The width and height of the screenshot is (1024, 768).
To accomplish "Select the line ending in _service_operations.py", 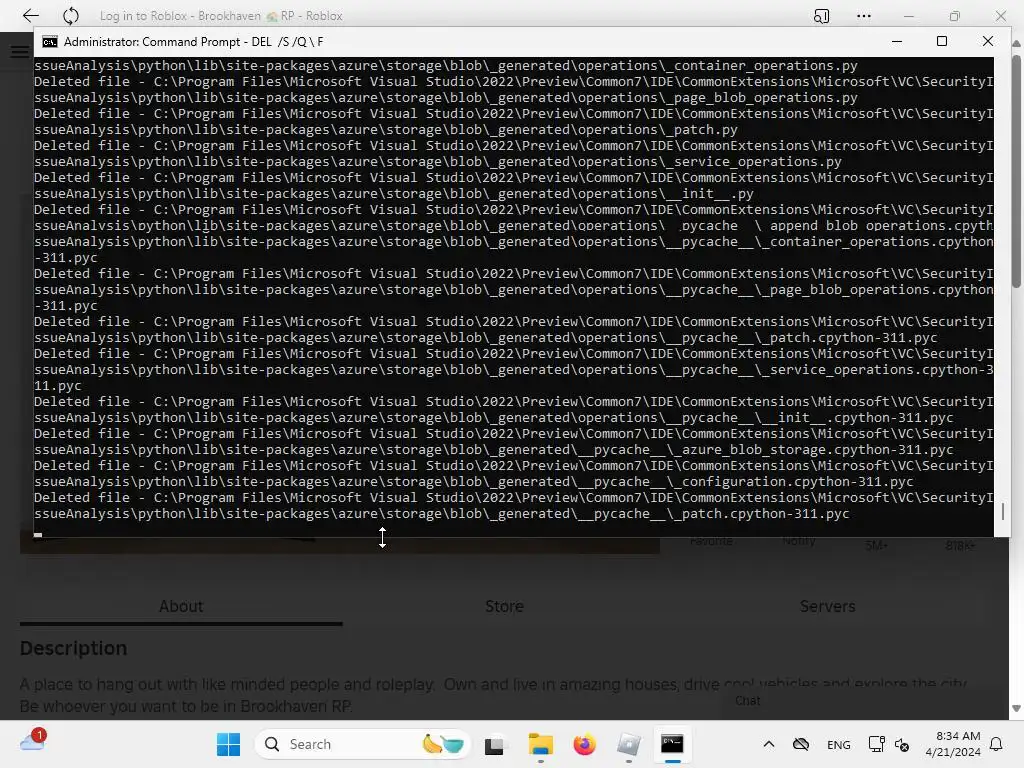I will click(x=438, y=162).
